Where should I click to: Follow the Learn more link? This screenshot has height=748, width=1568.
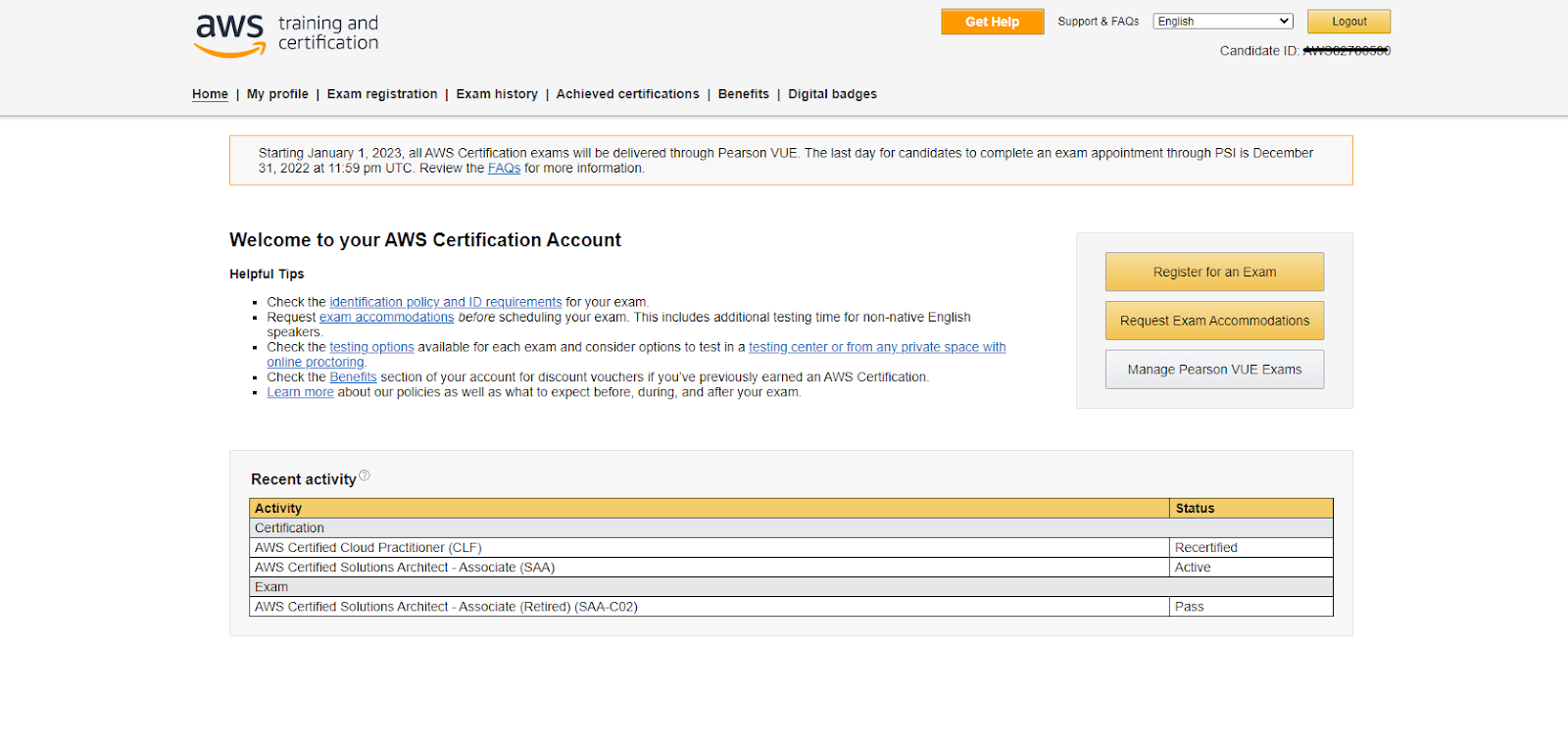pos(300,392)
